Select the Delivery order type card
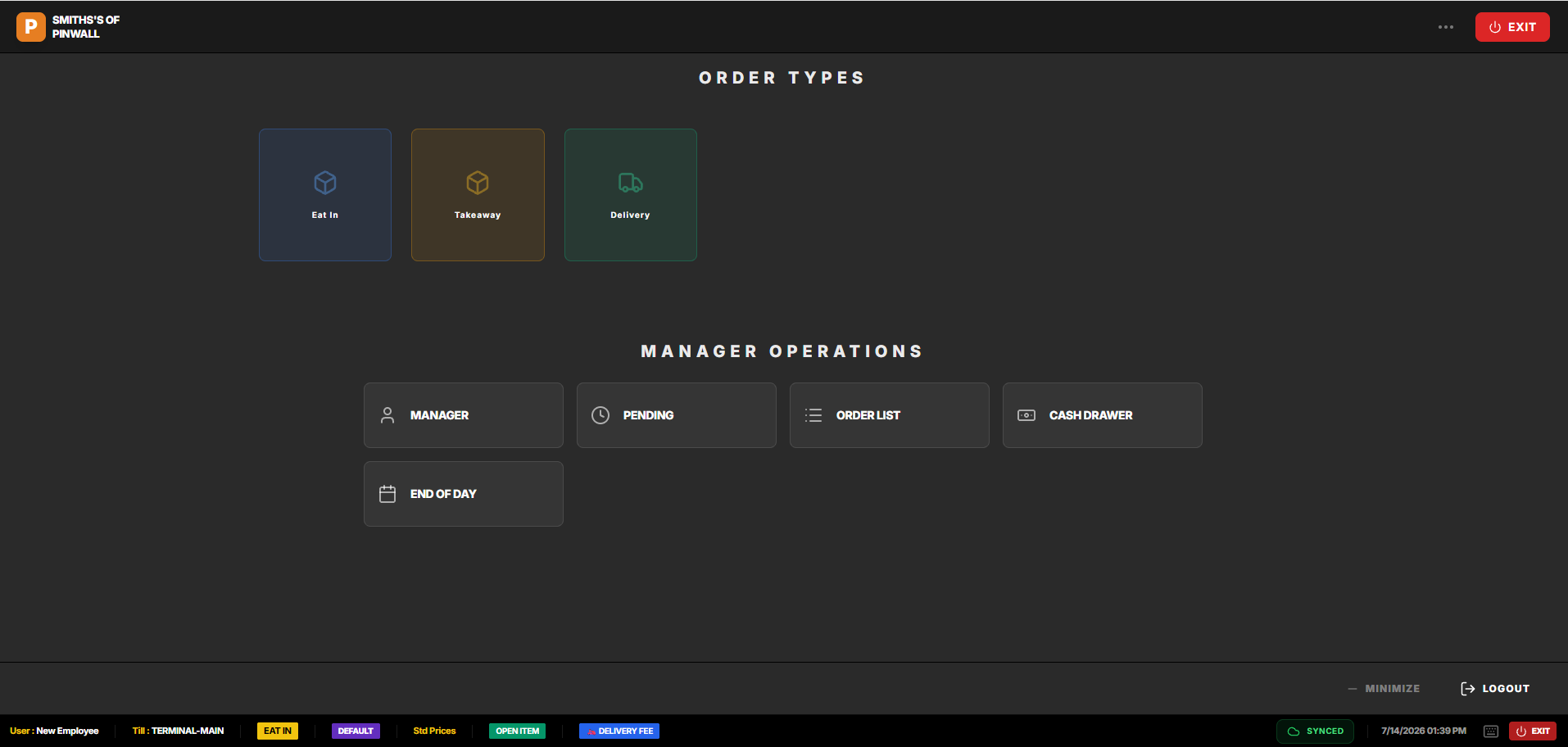The width and height of the screenshot is (1568, 747). click(631, 195)
